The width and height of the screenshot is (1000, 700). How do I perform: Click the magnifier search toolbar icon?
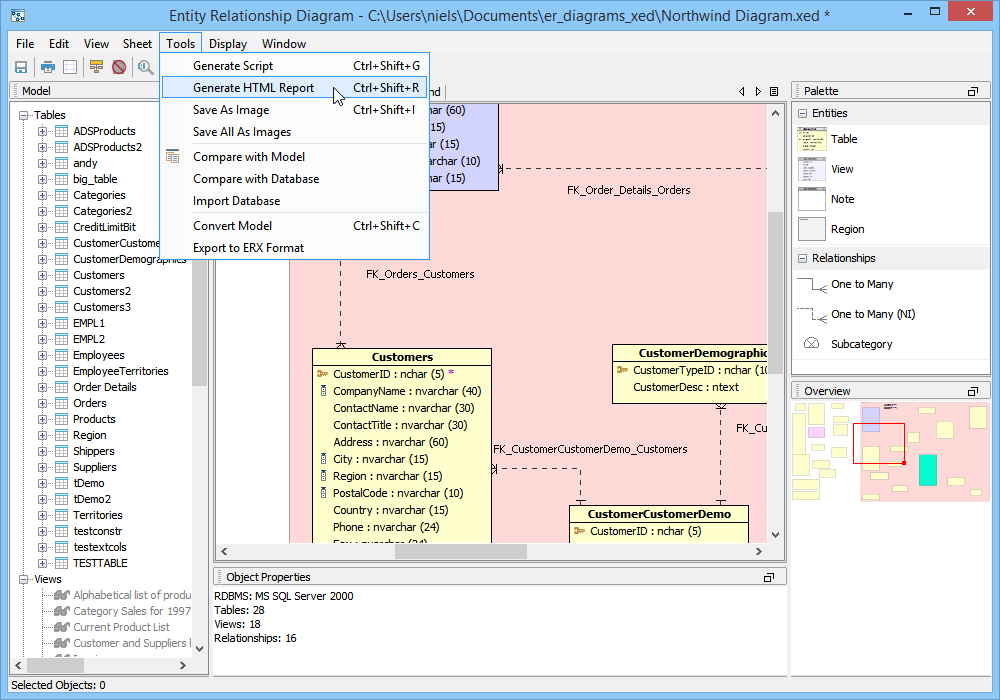tap(145, 67)
